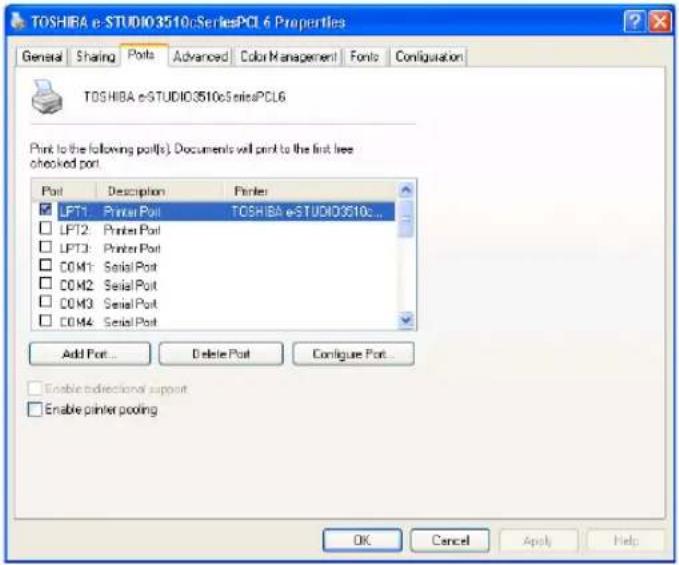Click port list scroll down arrow
This screenshot has width=679, height=565.
coord(406,320)
